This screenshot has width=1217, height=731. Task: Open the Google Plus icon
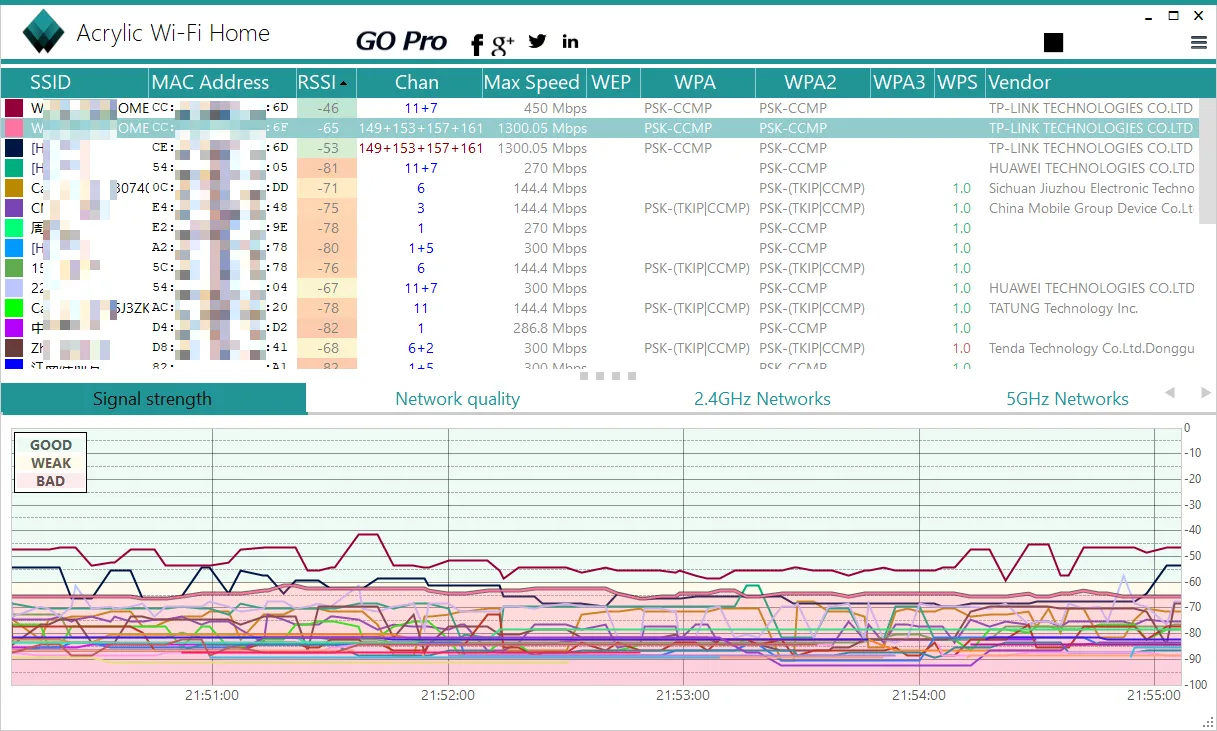coord(503,43)
